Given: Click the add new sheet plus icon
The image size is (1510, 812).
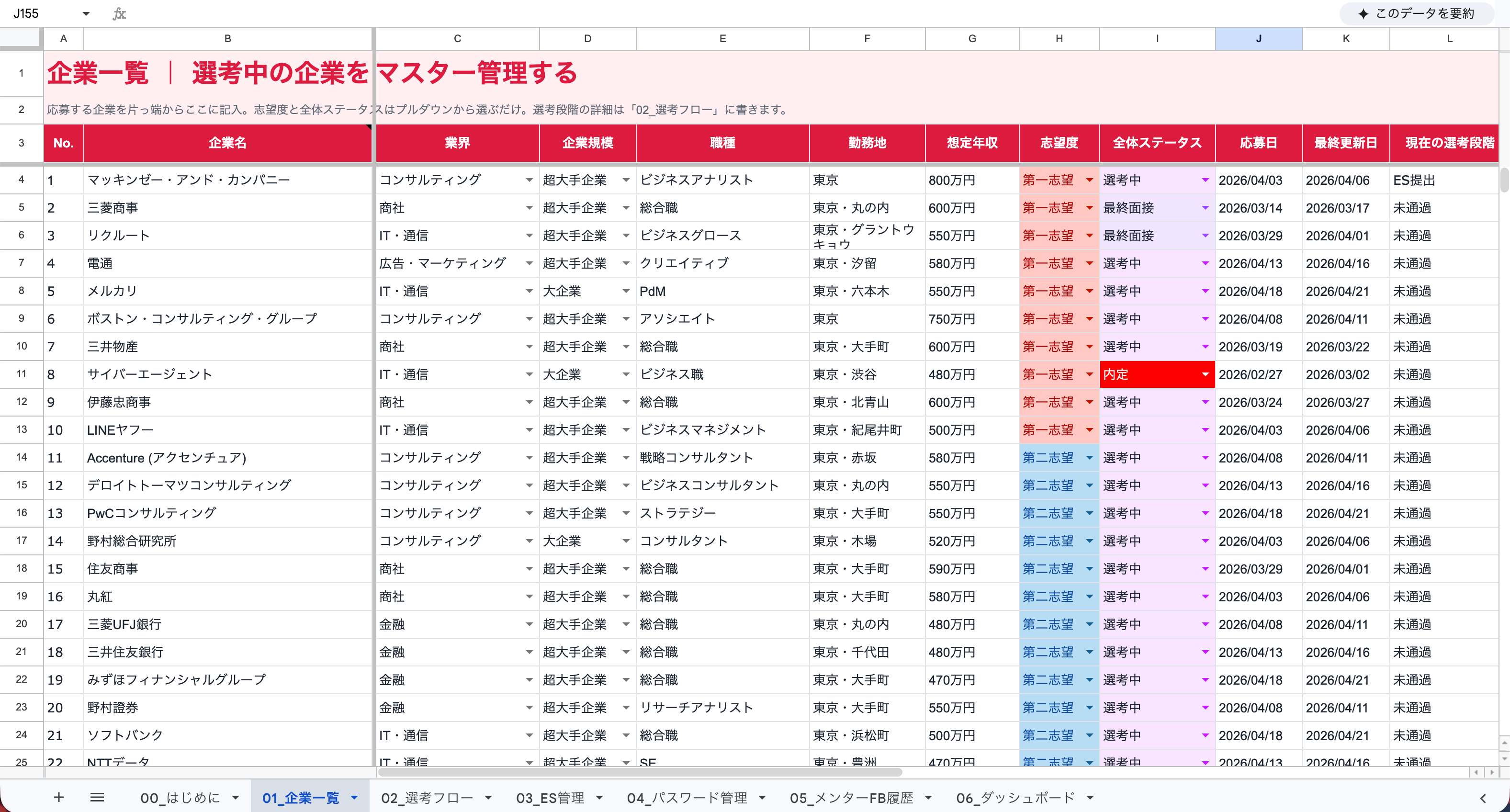Looking at the screenshot, I should (58, 797).
